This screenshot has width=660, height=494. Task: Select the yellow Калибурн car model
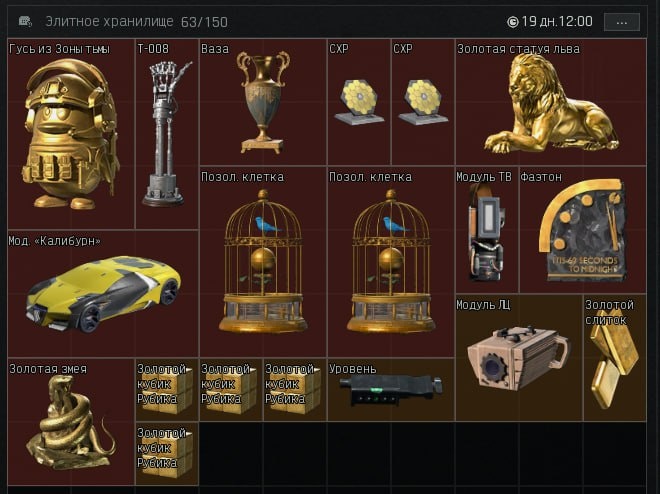pyautogui.click(x=103, y=294)
